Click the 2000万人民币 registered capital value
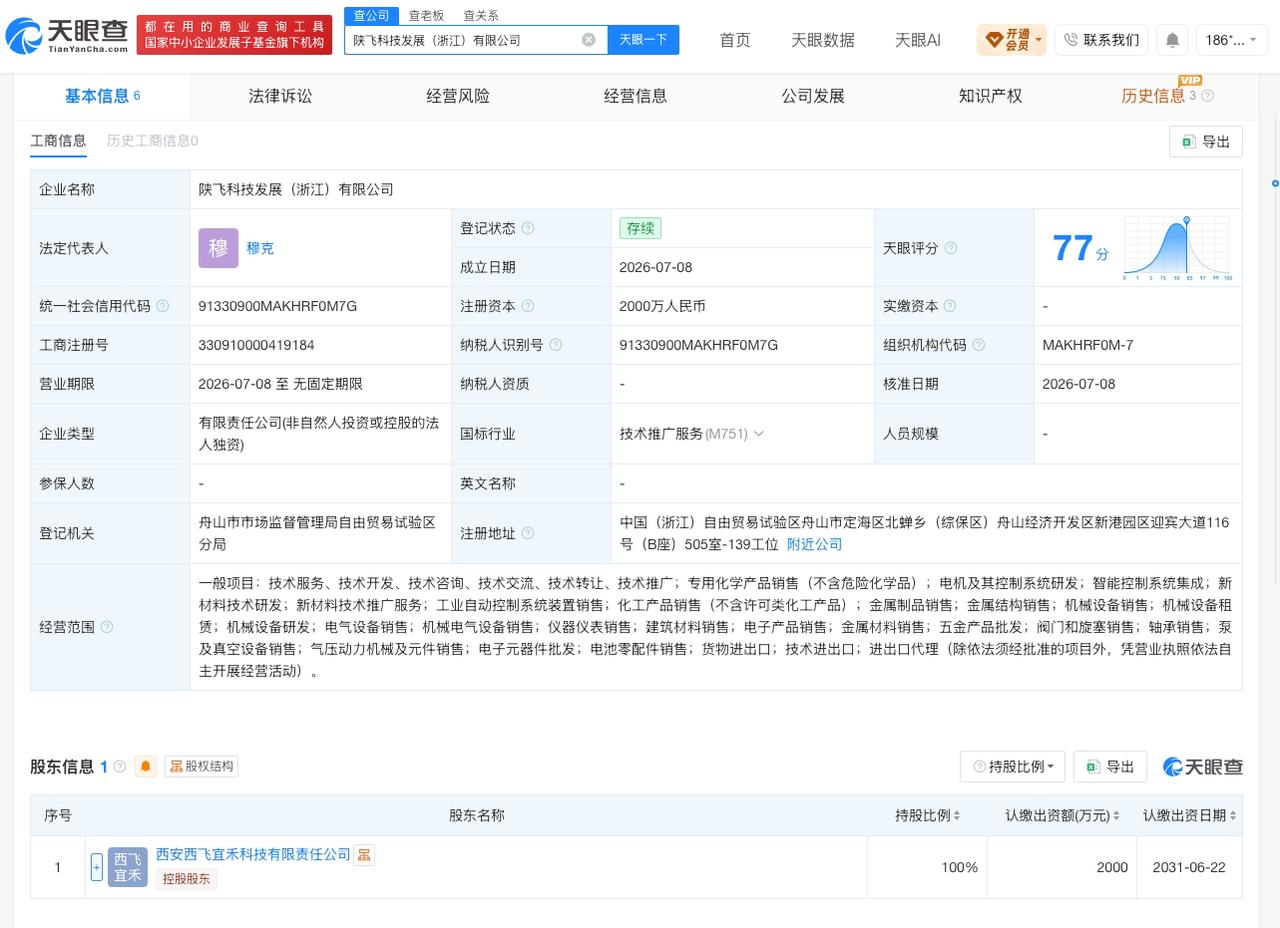 coord(662,306)
